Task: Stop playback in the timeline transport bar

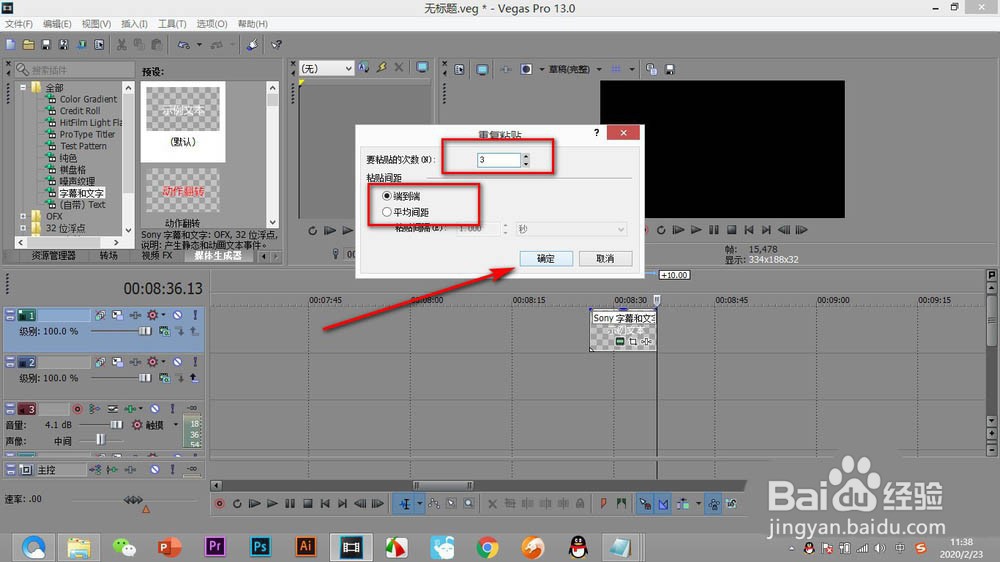Action: click(x=307, y=504)
